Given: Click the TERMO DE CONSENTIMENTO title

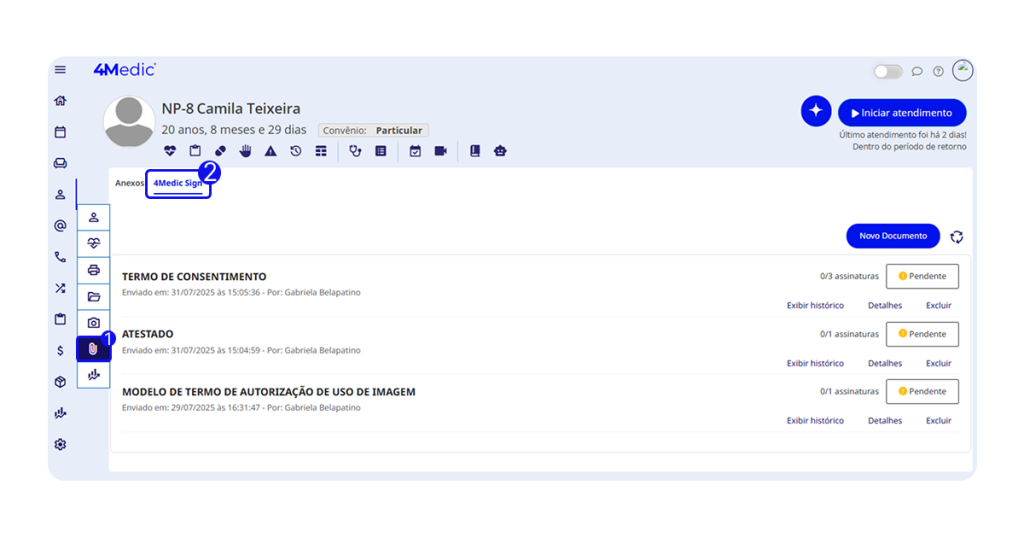Looking at the screenshot, I should coord(194,276).
